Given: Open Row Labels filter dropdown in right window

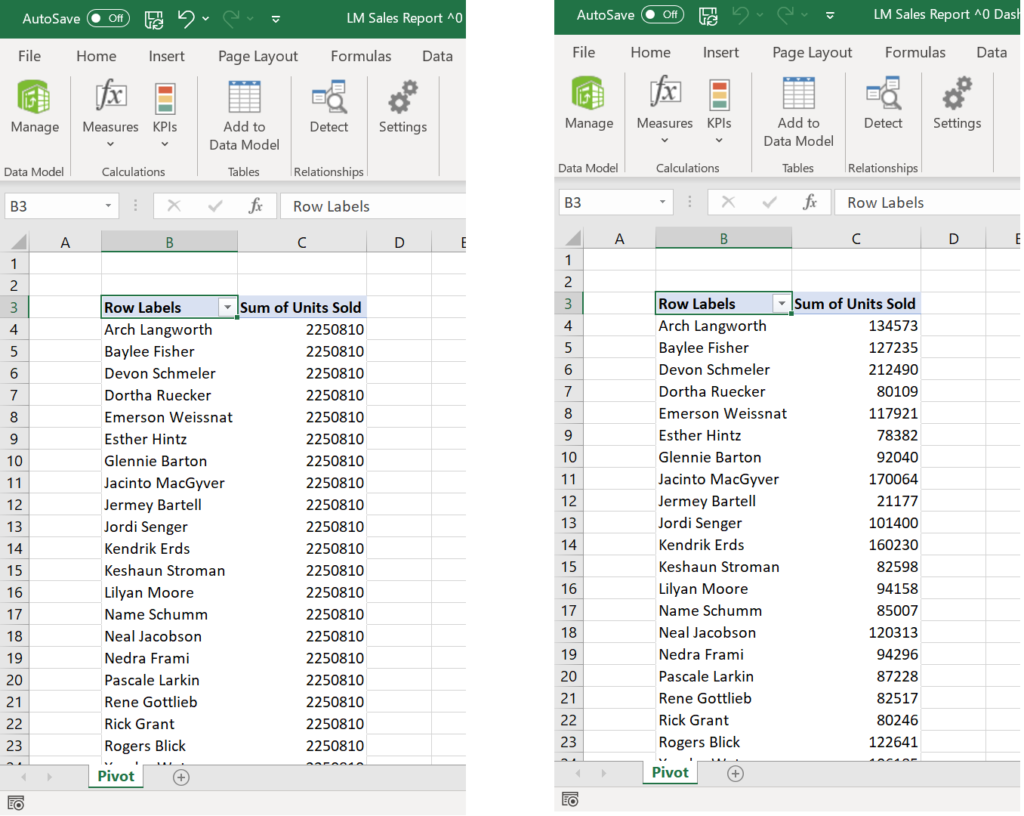Looking at the screenshot, I should pyautogui.click(x=781, y=304).
